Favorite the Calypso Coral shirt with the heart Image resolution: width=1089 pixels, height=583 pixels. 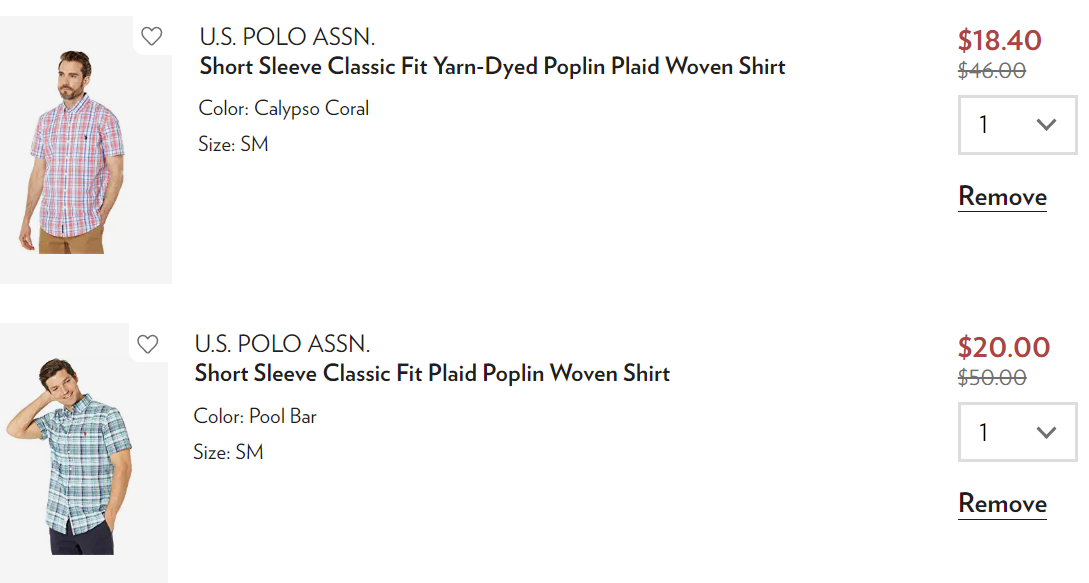pyautogui.click(x=151, y=37)
